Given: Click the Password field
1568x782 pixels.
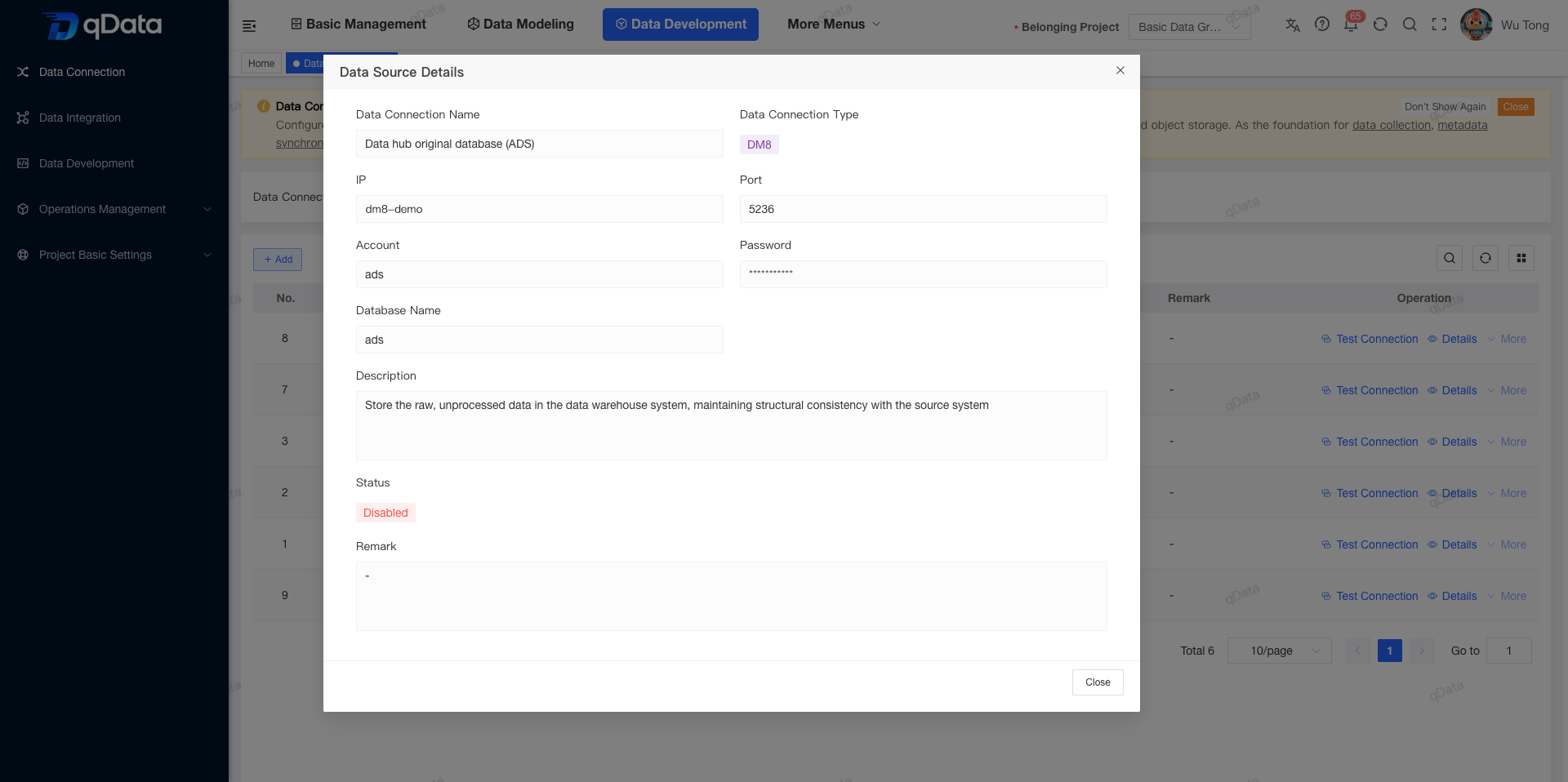Looking at the screenshot, I should (924, 274).
